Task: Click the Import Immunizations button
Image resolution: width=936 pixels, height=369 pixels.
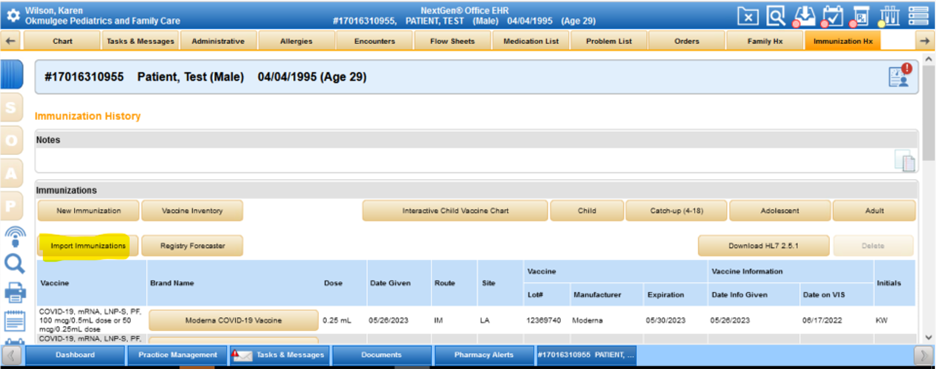Action: click(x=88, y=245)
